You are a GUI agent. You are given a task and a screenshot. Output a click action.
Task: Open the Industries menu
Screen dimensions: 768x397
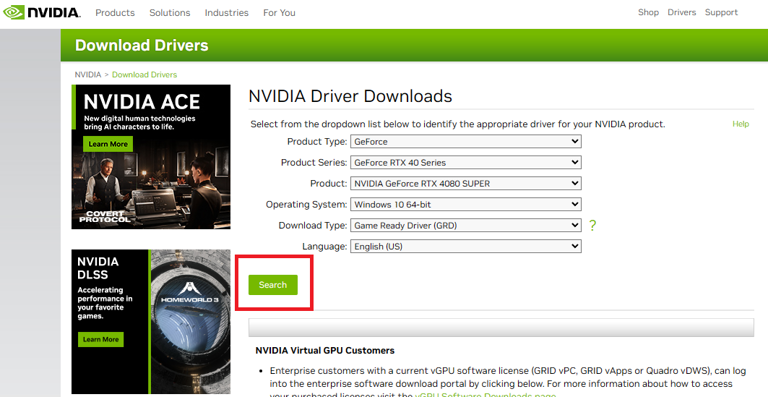(226, 13)
